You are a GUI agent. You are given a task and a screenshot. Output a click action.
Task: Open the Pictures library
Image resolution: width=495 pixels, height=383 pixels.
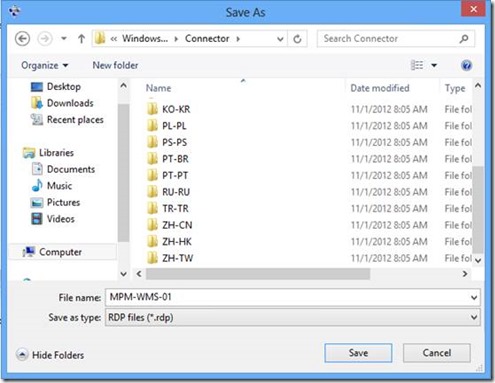(55, 202)
